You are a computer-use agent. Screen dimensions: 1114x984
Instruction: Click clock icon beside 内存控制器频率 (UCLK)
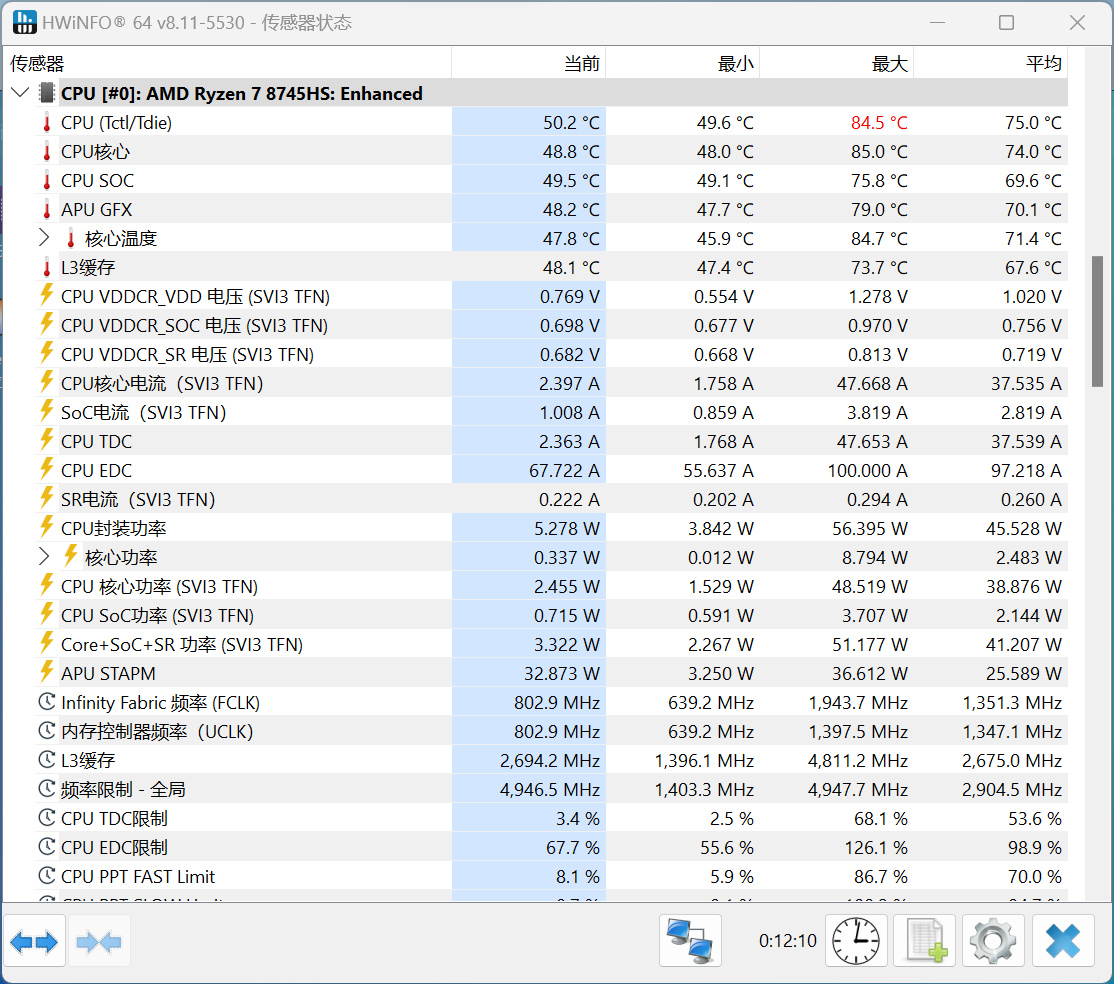pyautogui.click(x=47, y=731)
